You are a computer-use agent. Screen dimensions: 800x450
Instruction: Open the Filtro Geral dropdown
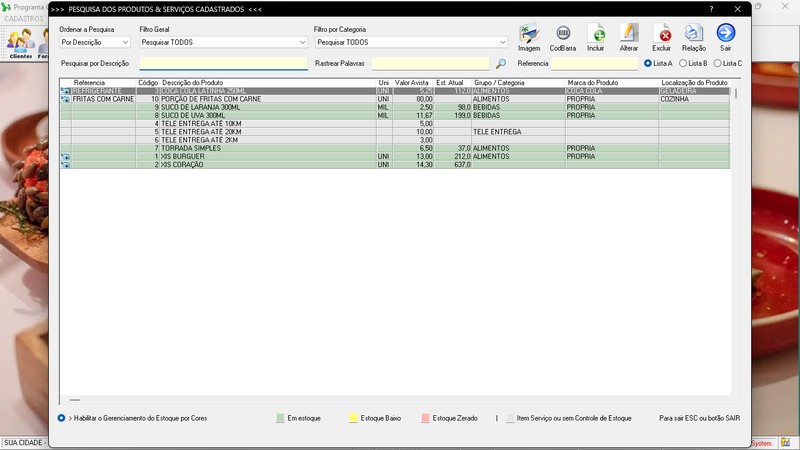(x=223, y=42)
